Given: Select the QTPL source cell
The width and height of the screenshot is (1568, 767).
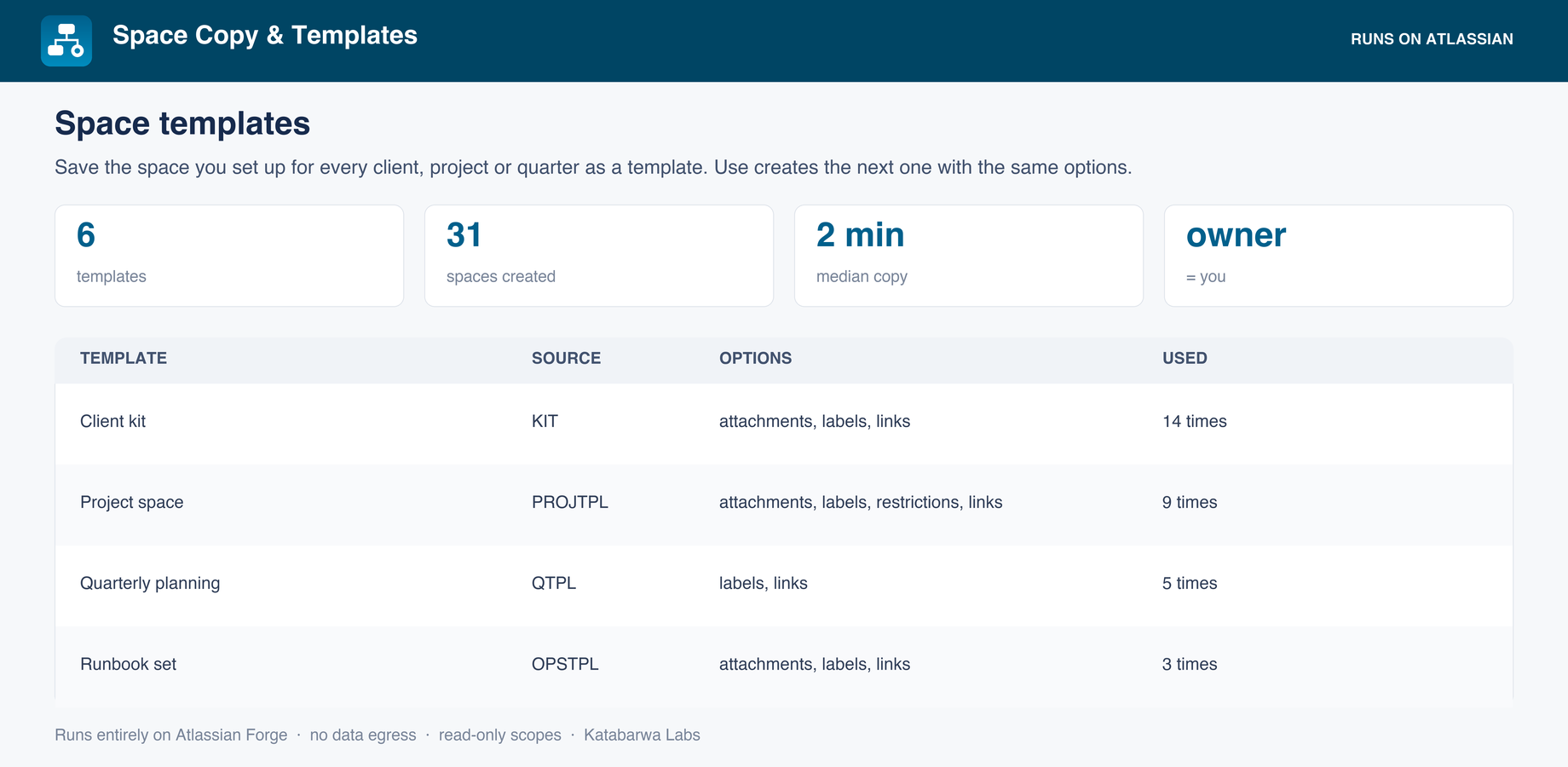Looking at the screenshot, I should [554, 583].
